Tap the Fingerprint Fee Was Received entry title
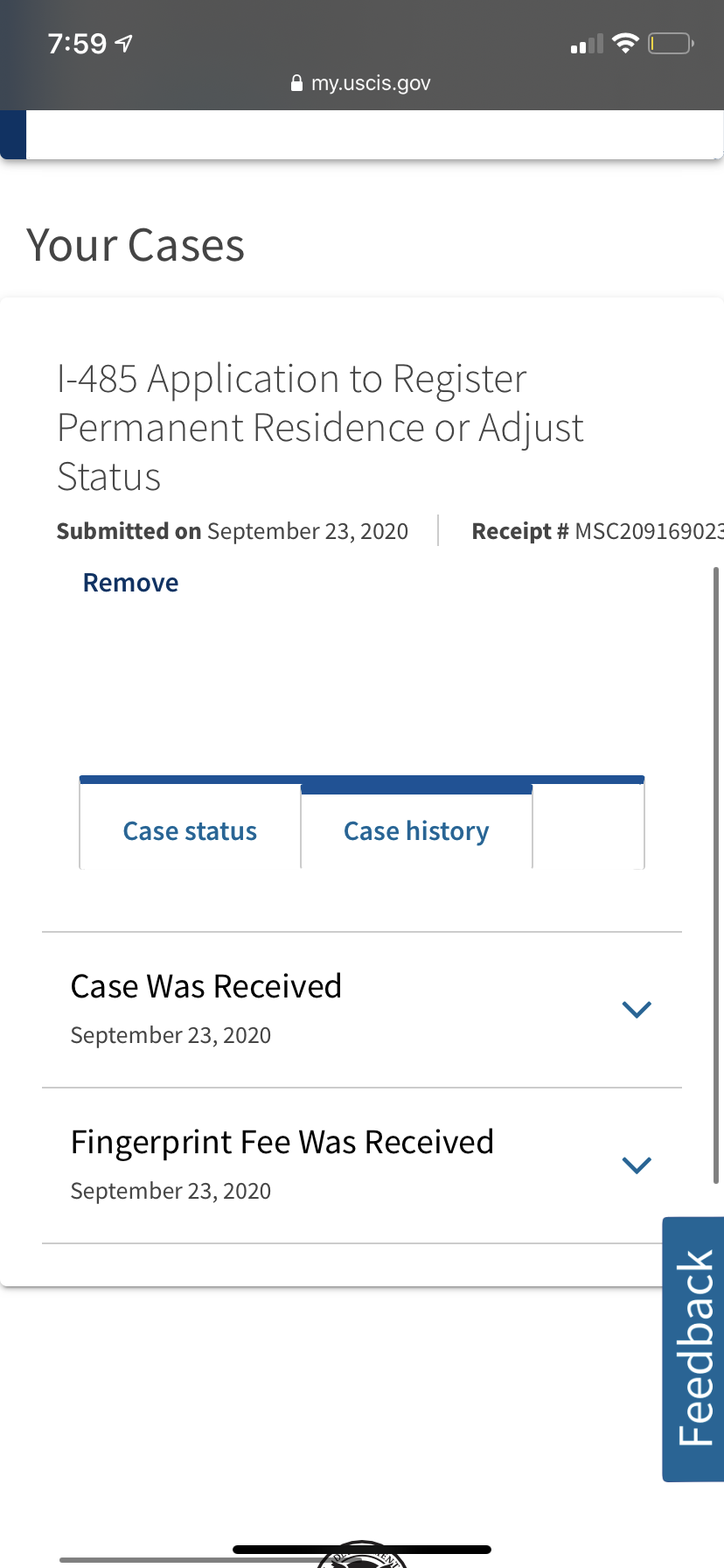The height and width of the screenshot is (1568, 724). pos(282,1142)
